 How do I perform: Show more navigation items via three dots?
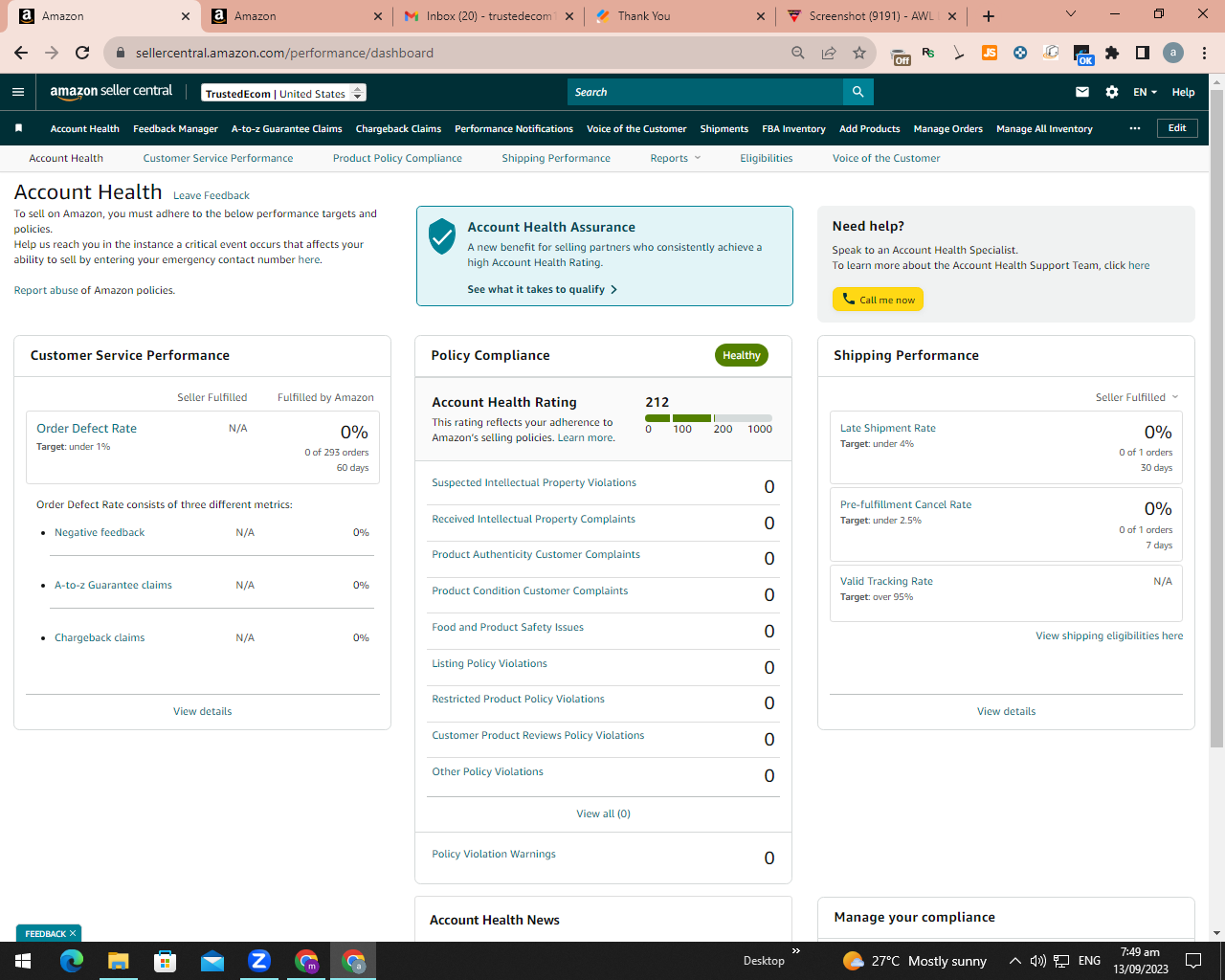1135,128
